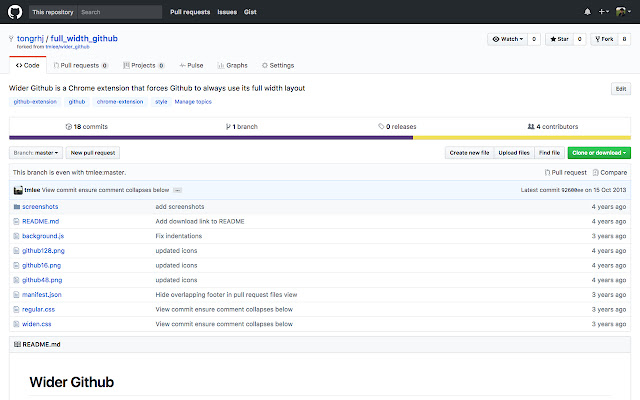Screen dimensions: 640x400
Task: Click the screenshots folder icon
Action: coord(17,207)
